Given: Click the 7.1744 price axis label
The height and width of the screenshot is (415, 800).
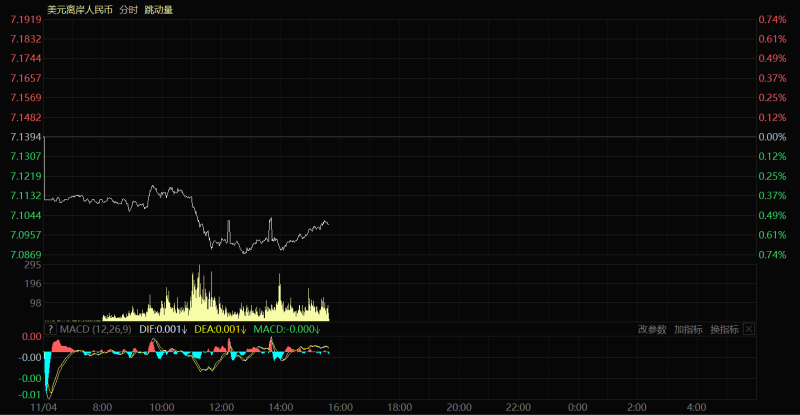Looking at the screenshot, I should click(26, 58).
